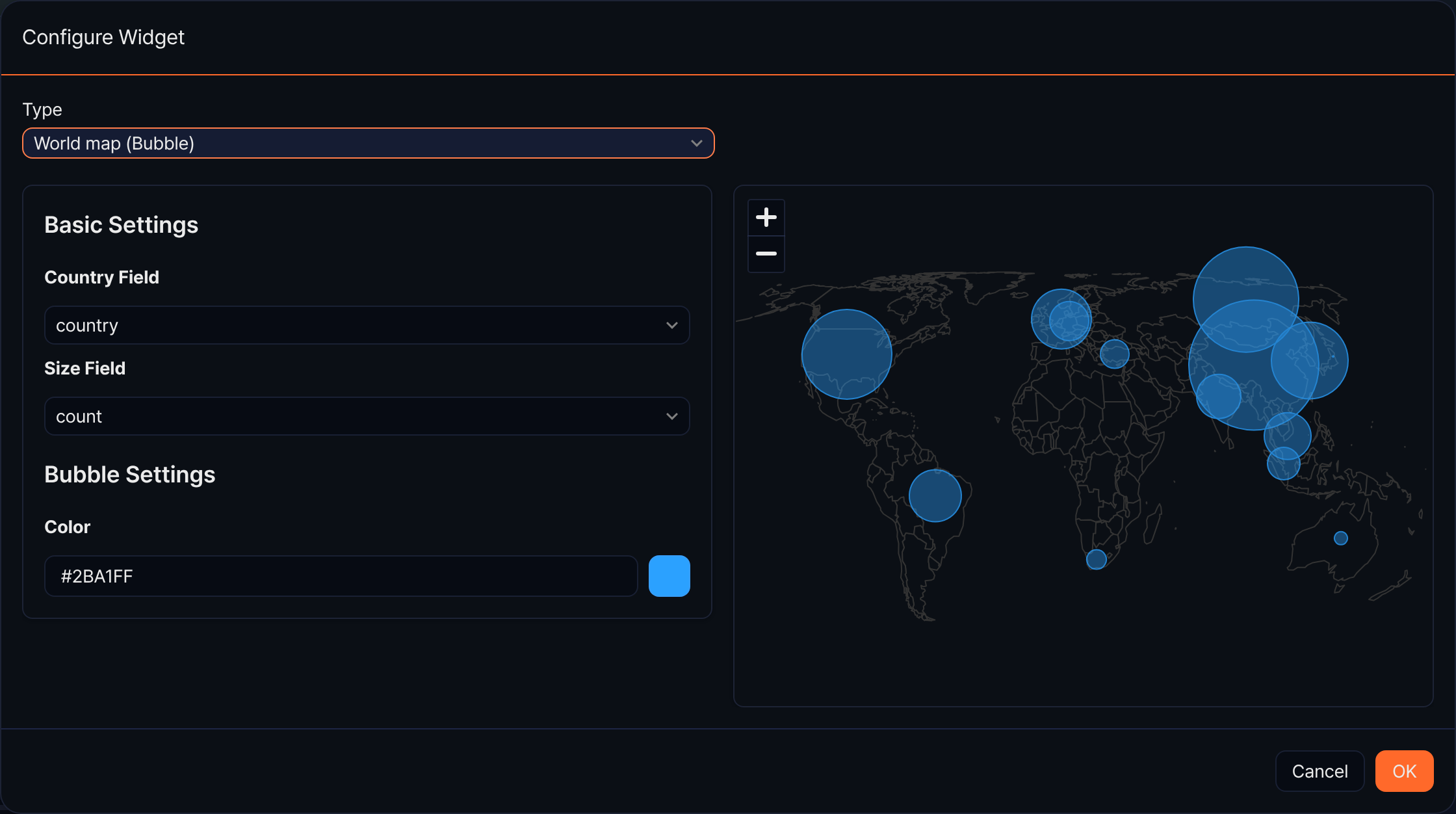Select the bubble over Turkey

[x=1115, y=354]
